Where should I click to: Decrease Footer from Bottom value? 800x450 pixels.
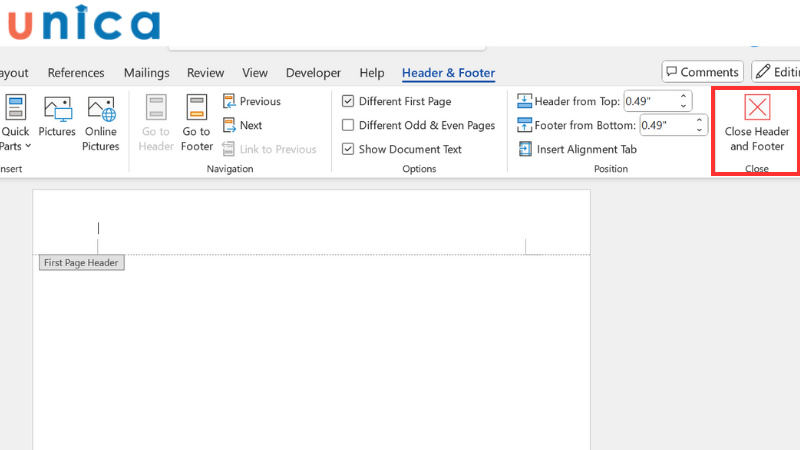[x=699, y=130]
